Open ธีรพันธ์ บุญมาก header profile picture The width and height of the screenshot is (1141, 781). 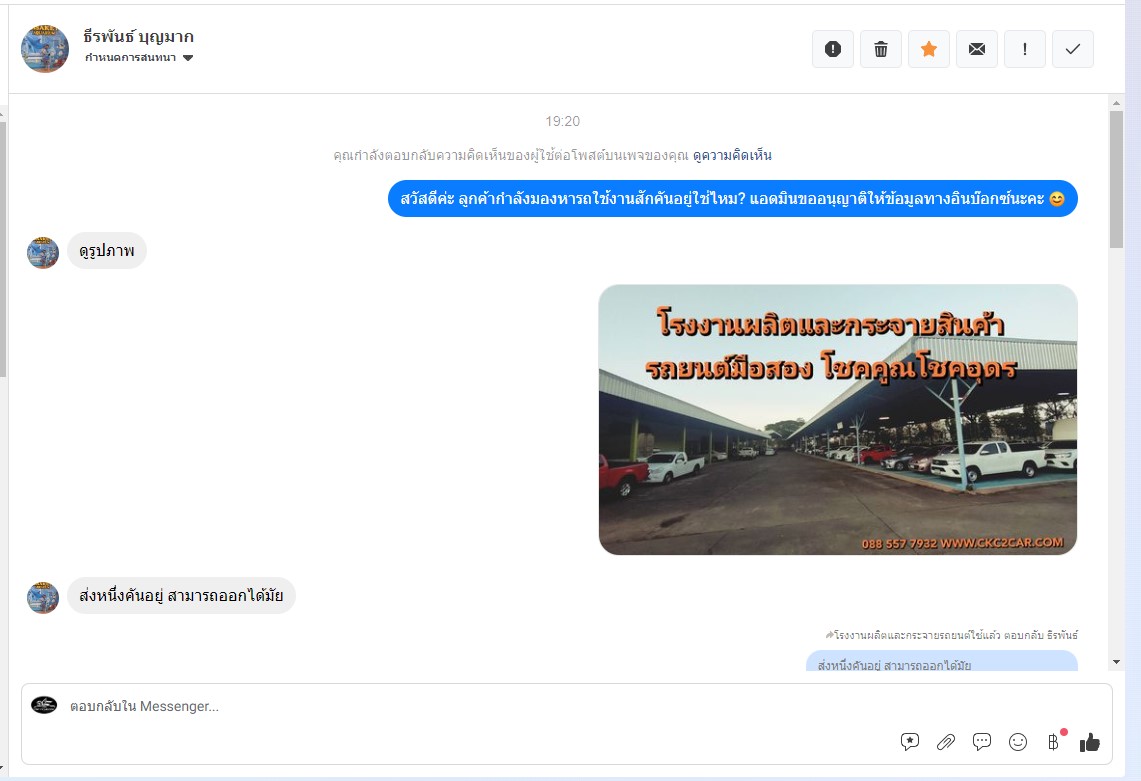point(45,49)
